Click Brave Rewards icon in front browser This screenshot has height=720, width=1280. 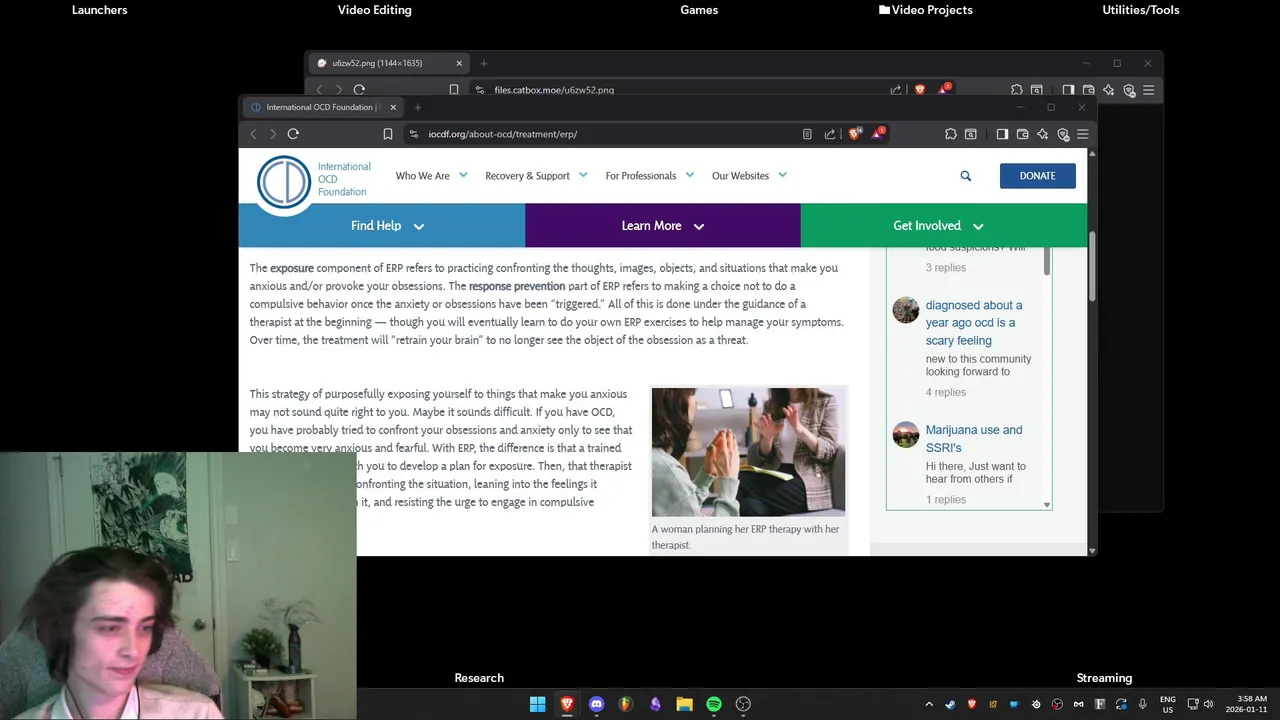[878, 133]
